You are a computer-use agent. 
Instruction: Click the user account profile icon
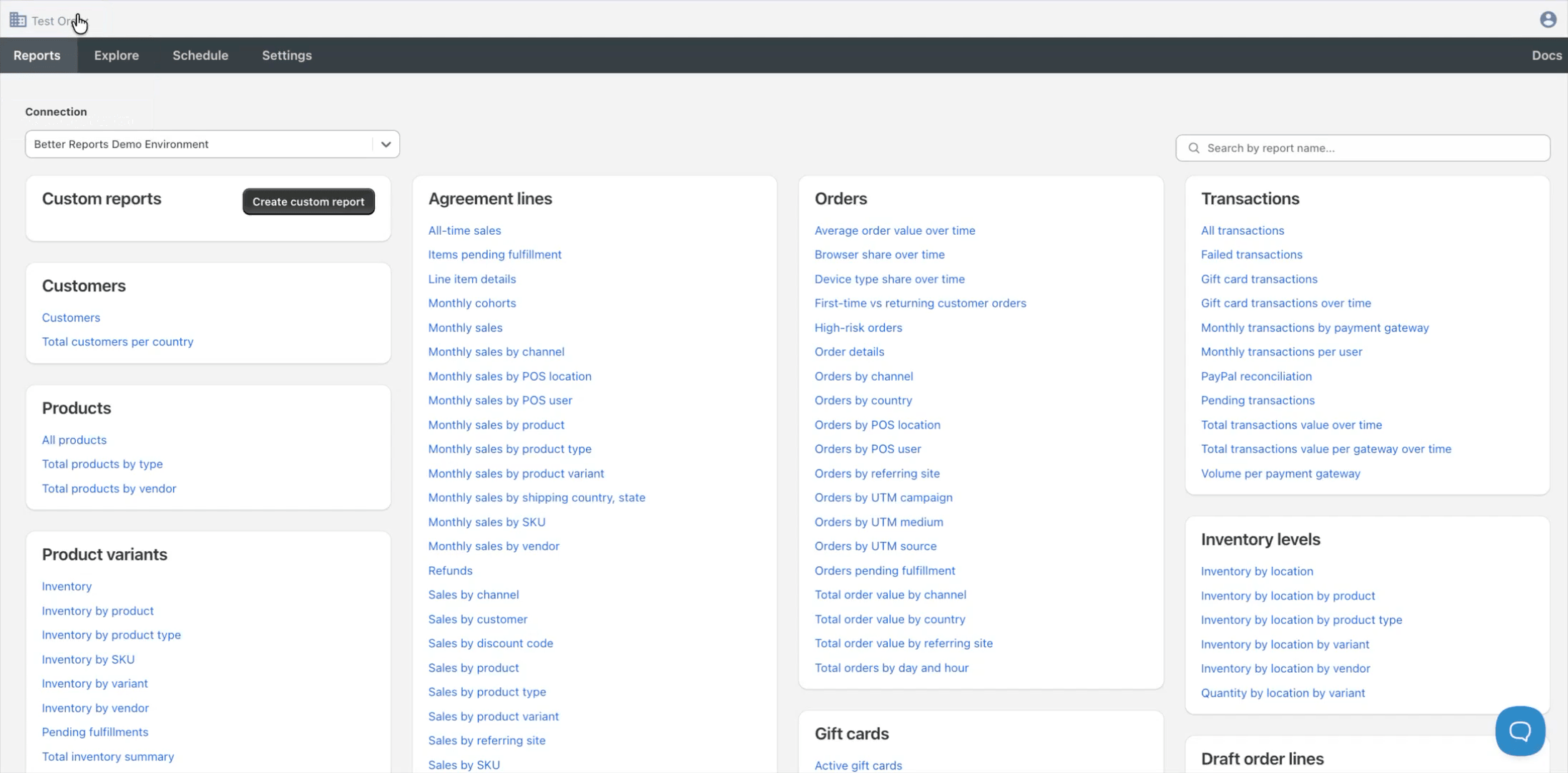pos(1548,19)
